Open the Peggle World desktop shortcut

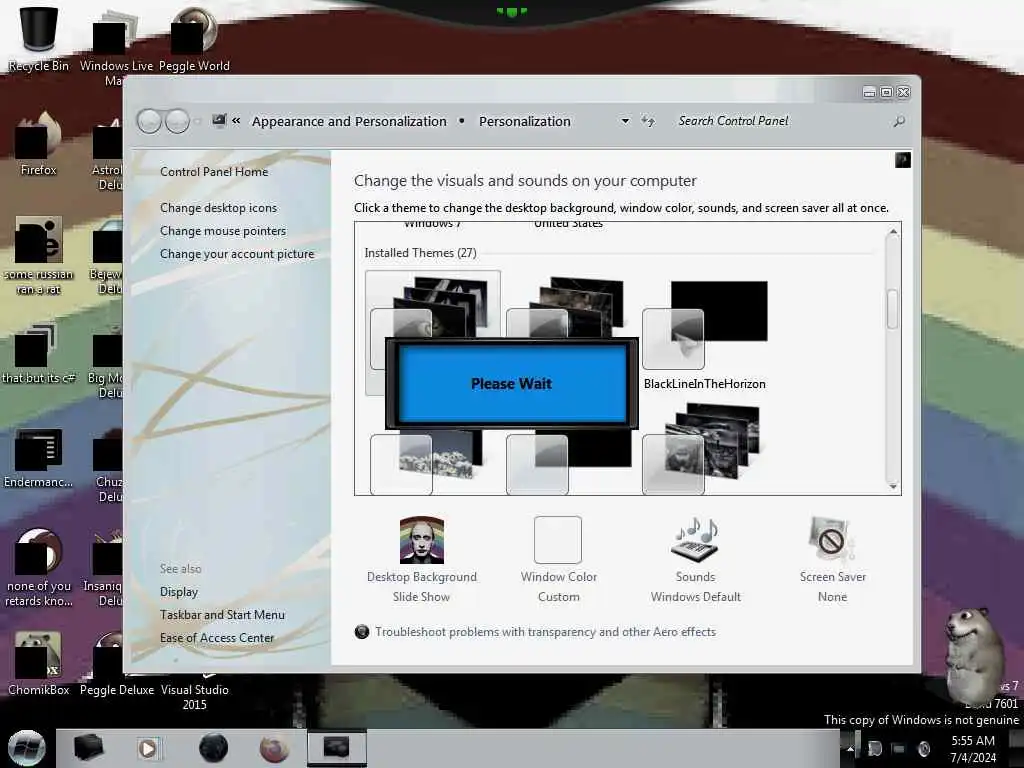coord(194,38)
